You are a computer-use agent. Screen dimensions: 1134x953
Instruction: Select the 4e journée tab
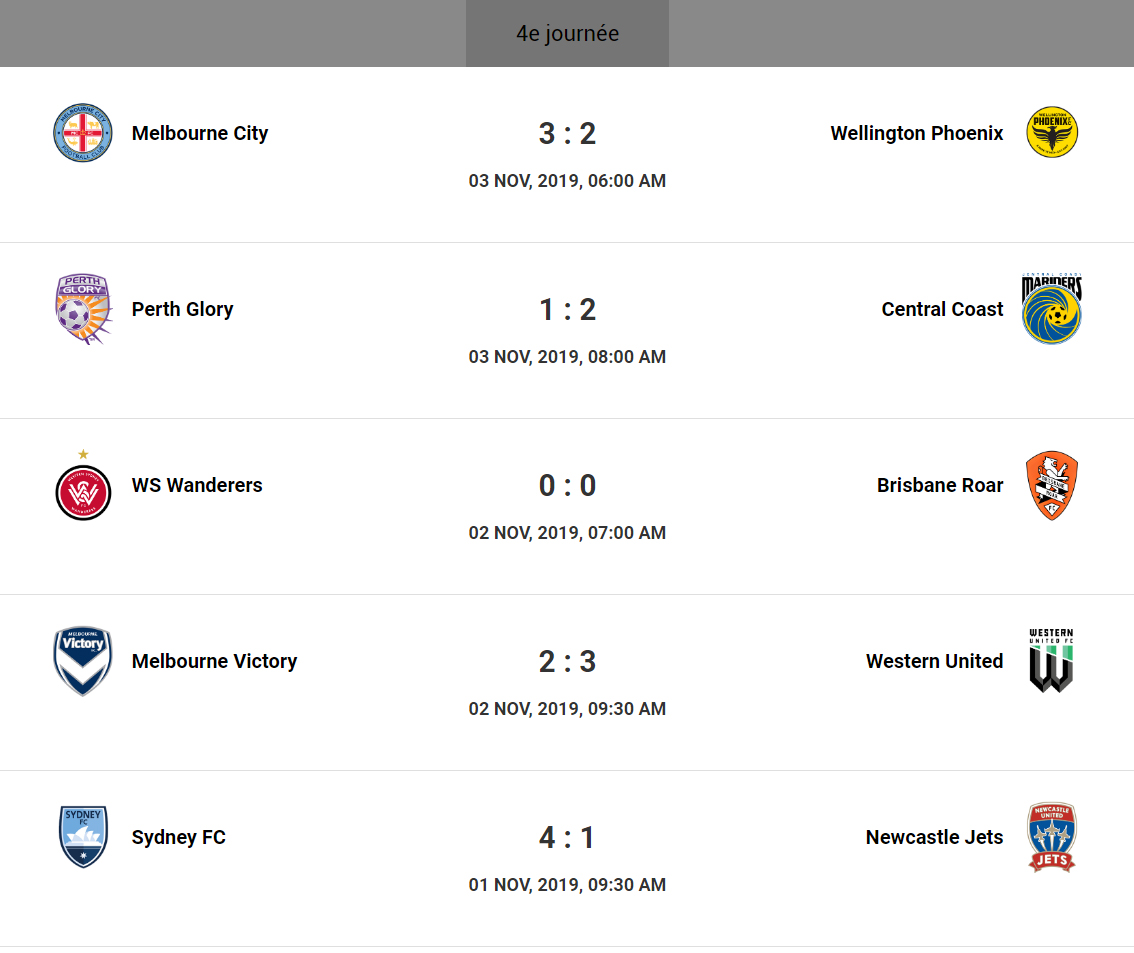[x=567, y=34]
